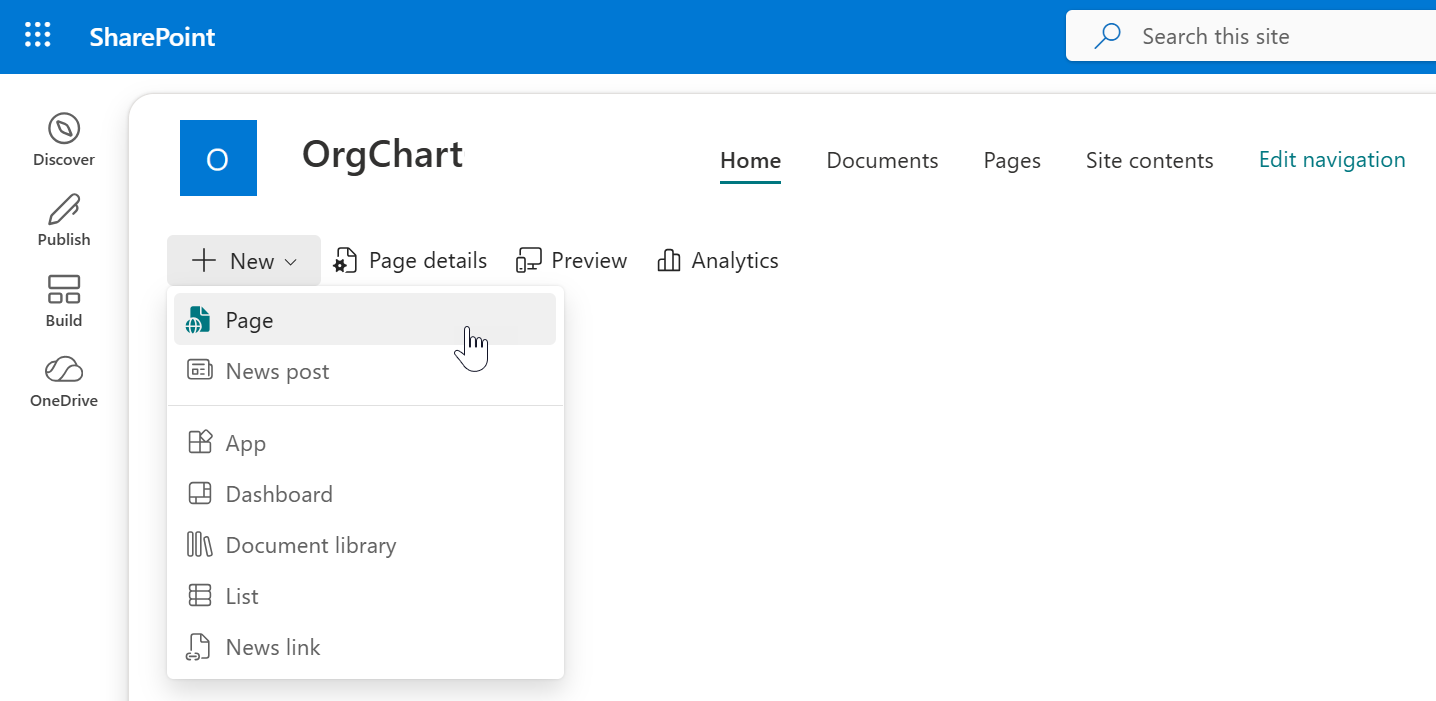
Task: Select List in the New menu
Action: pyautogui.click(x=365, y=596)
